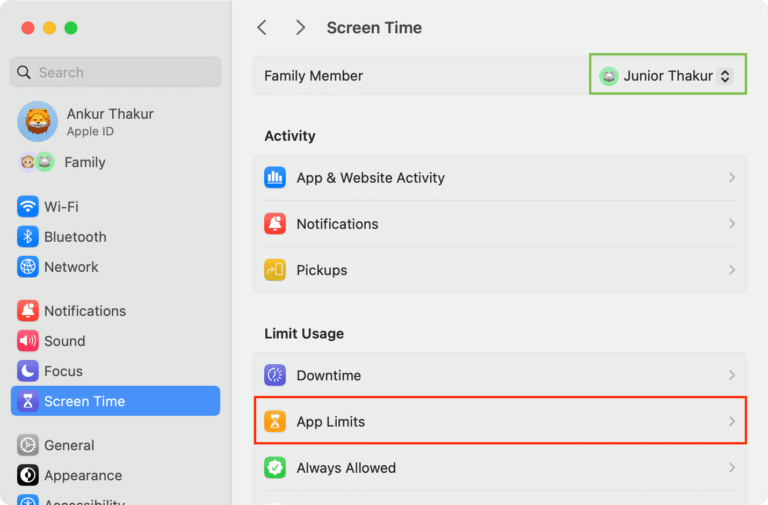
Task: Click the red close window button
Action: click(x=28, y=28)
